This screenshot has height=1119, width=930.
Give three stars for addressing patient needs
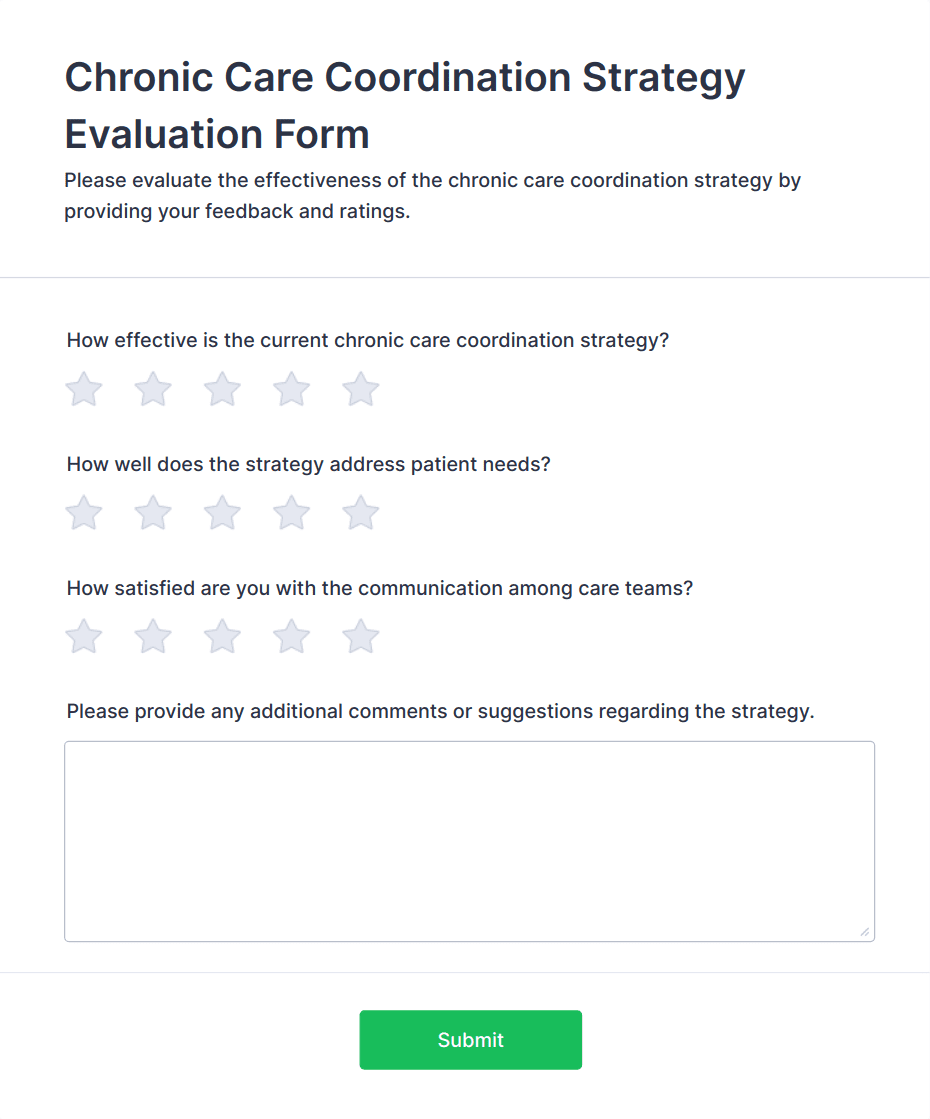[x=221, y=513]
